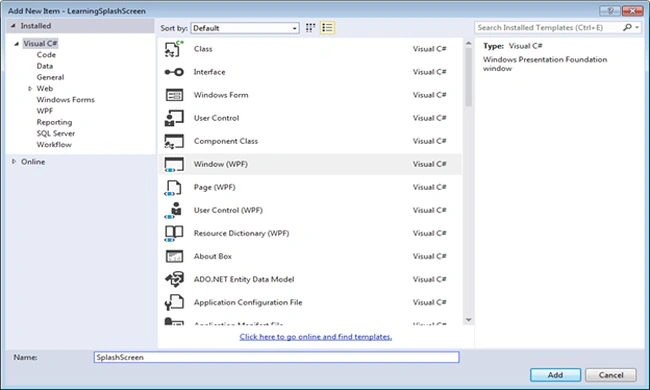
Task: Open the go online and find templates link
Action: (315, 337)
